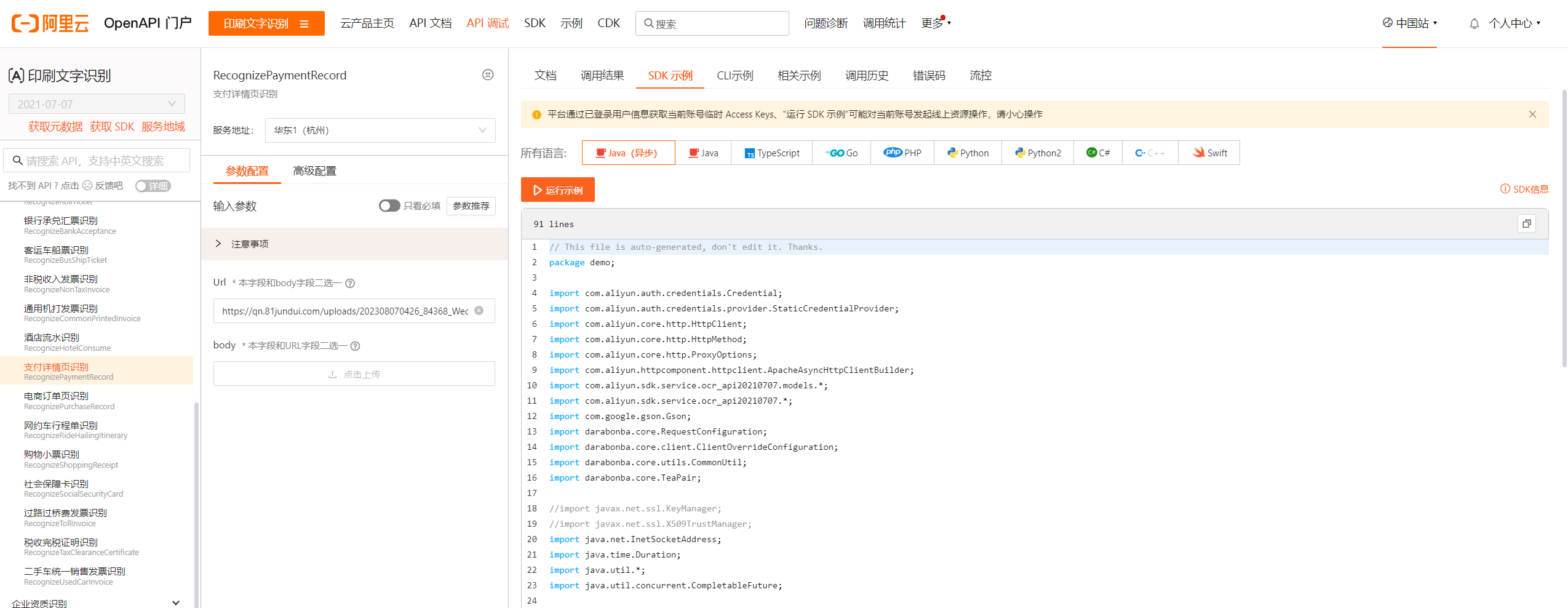Image resolution: width=1568 pixels, height=608 pixels.
Task: Close the warning banner
Action: 1532,114
